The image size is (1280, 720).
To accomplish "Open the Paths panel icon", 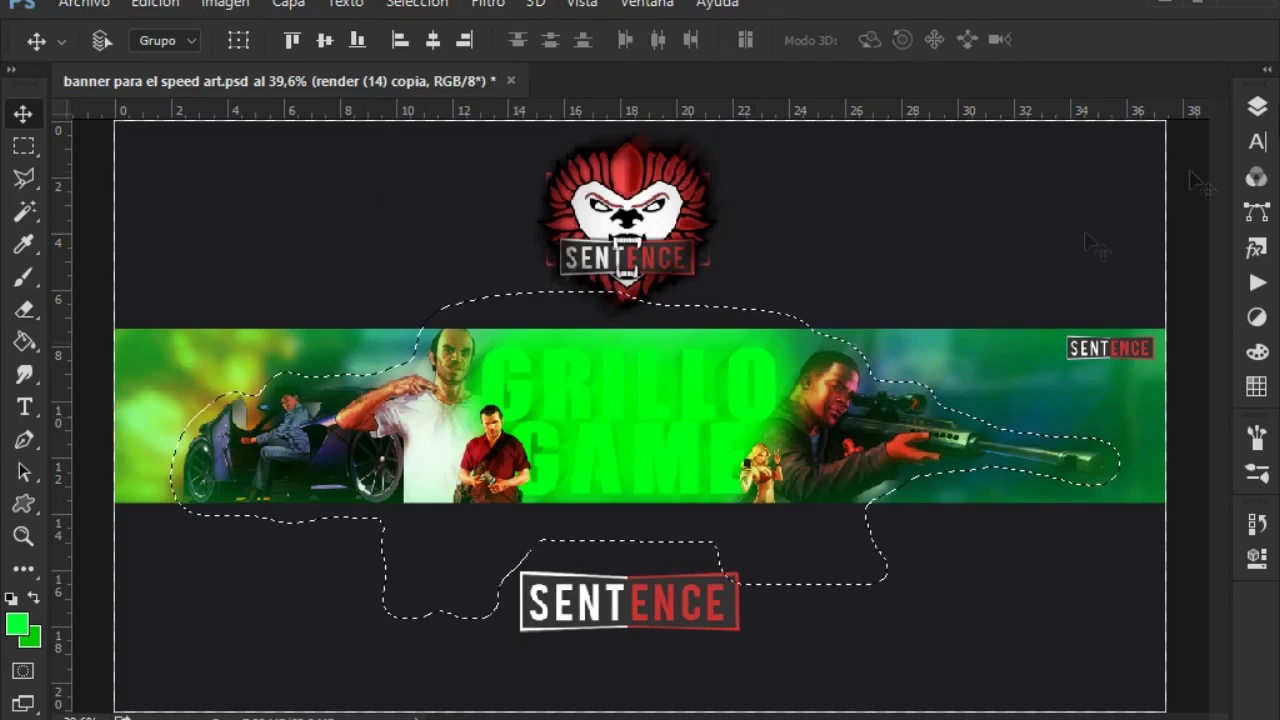I will coord(1257,212).
